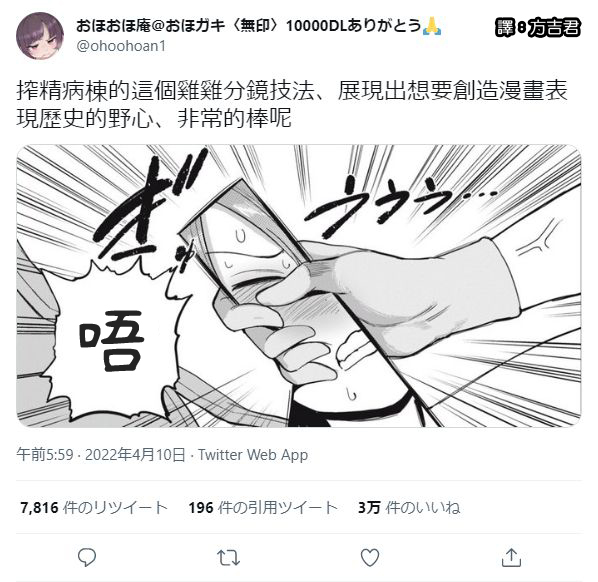This screenshot has width=598, height=582.
Task: View the 196 件の引用ツイート list
Action: pos(263,508)
